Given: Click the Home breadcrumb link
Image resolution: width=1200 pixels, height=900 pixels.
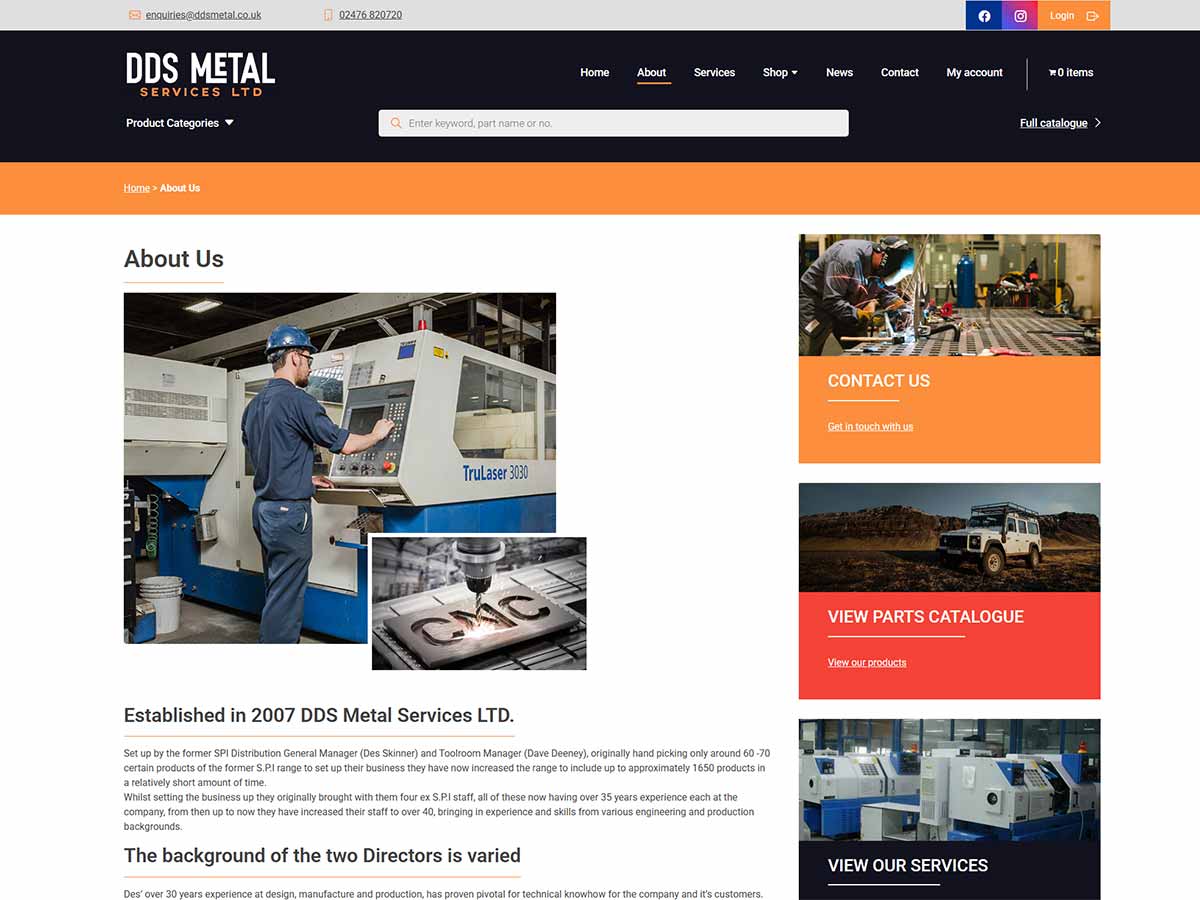Looking at the screenshot, I should 137,188.
